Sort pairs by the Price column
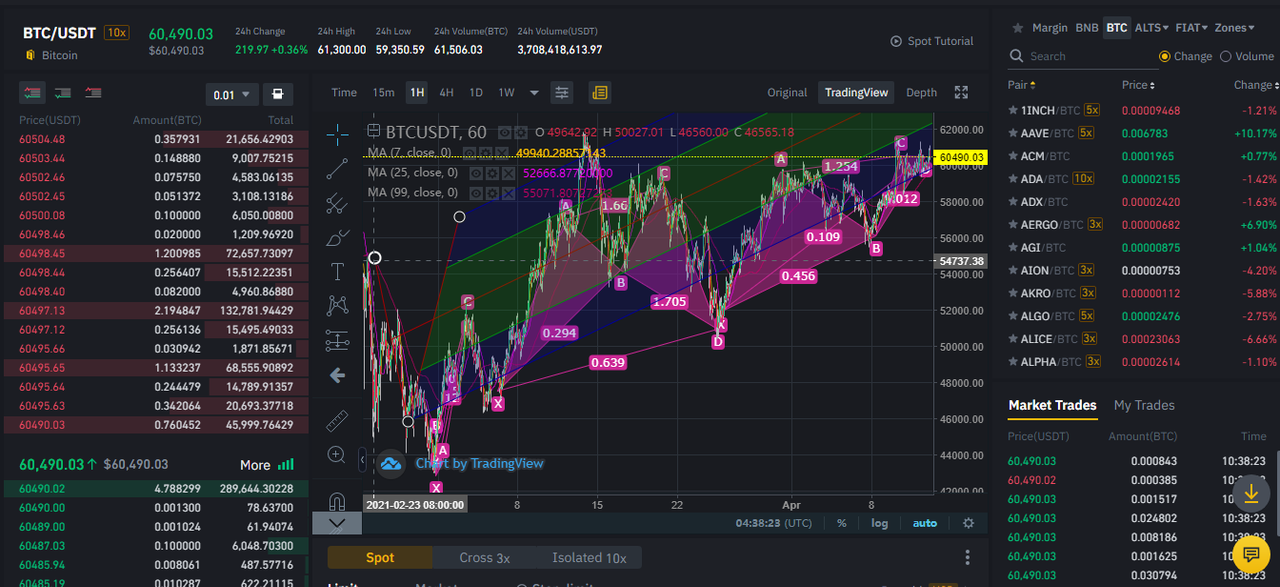1280x587 pixels. (1138, 85)
